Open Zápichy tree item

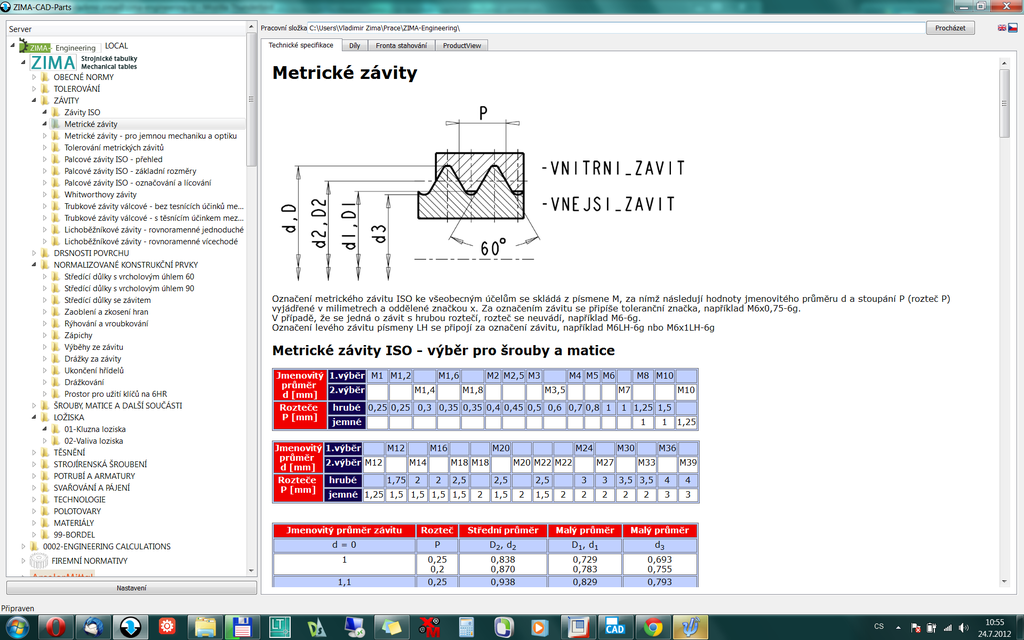point(78,335)
